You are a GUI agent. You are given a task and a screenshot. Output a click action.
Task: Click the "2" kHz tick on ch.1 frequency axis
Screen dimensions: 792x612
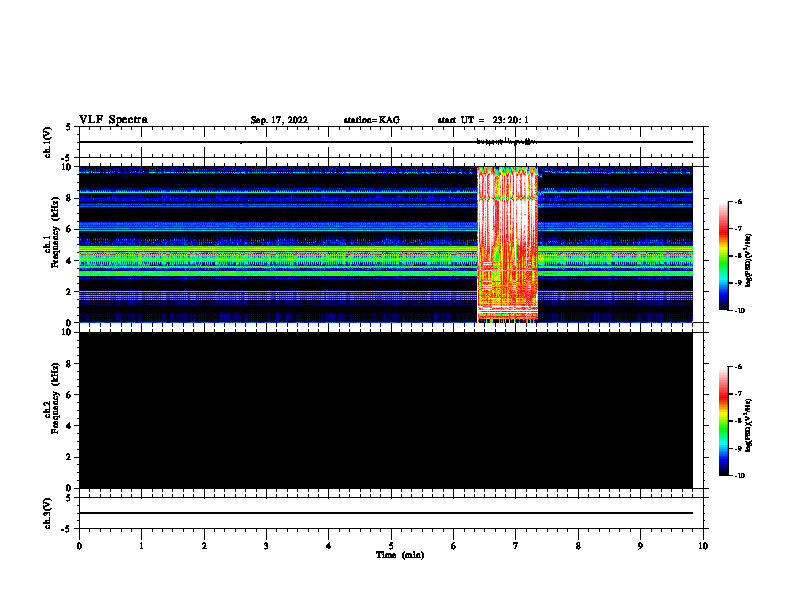pos(70,292)
